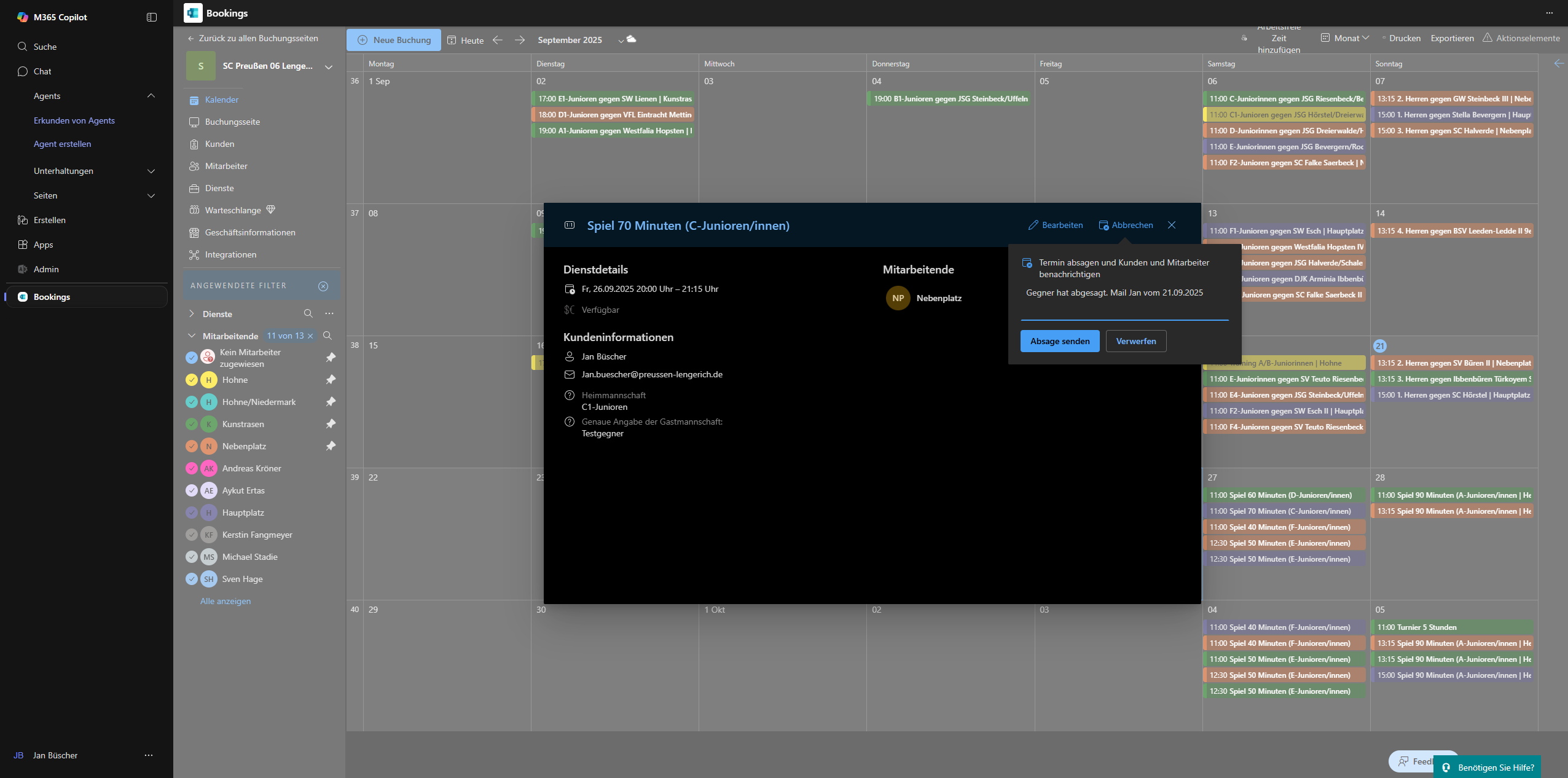The image size is (1568, 778).
Task: Toggle Kunstrasen staff checkbox
Action: click(191, 424)
